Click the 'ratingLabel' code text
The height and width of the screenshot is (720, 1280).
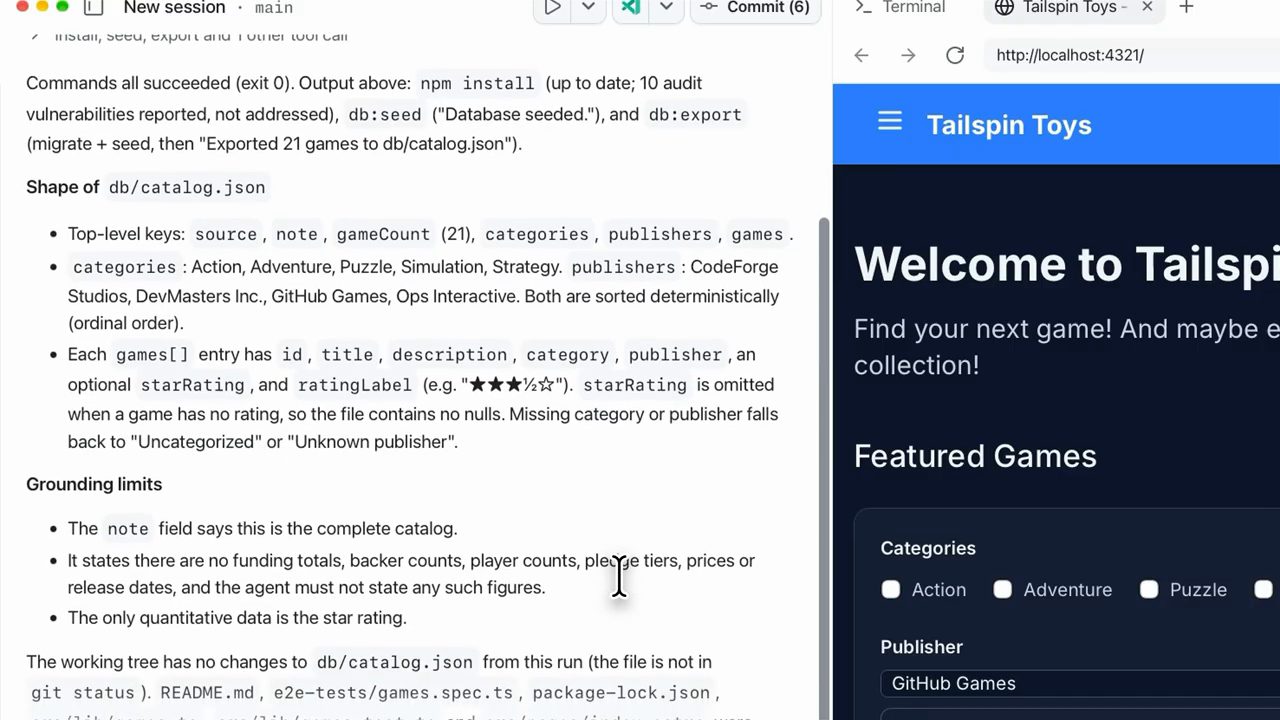point(354,385)
